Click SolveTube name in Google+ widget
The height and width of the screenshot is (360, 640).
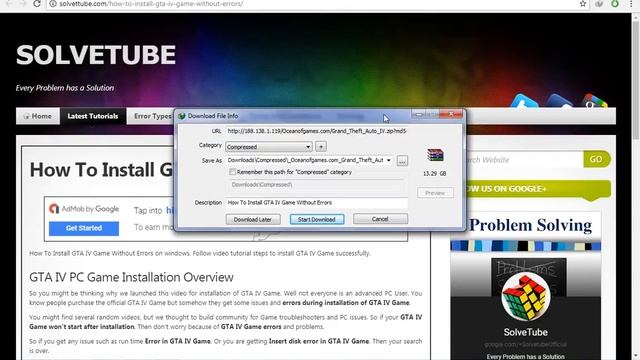526,332
